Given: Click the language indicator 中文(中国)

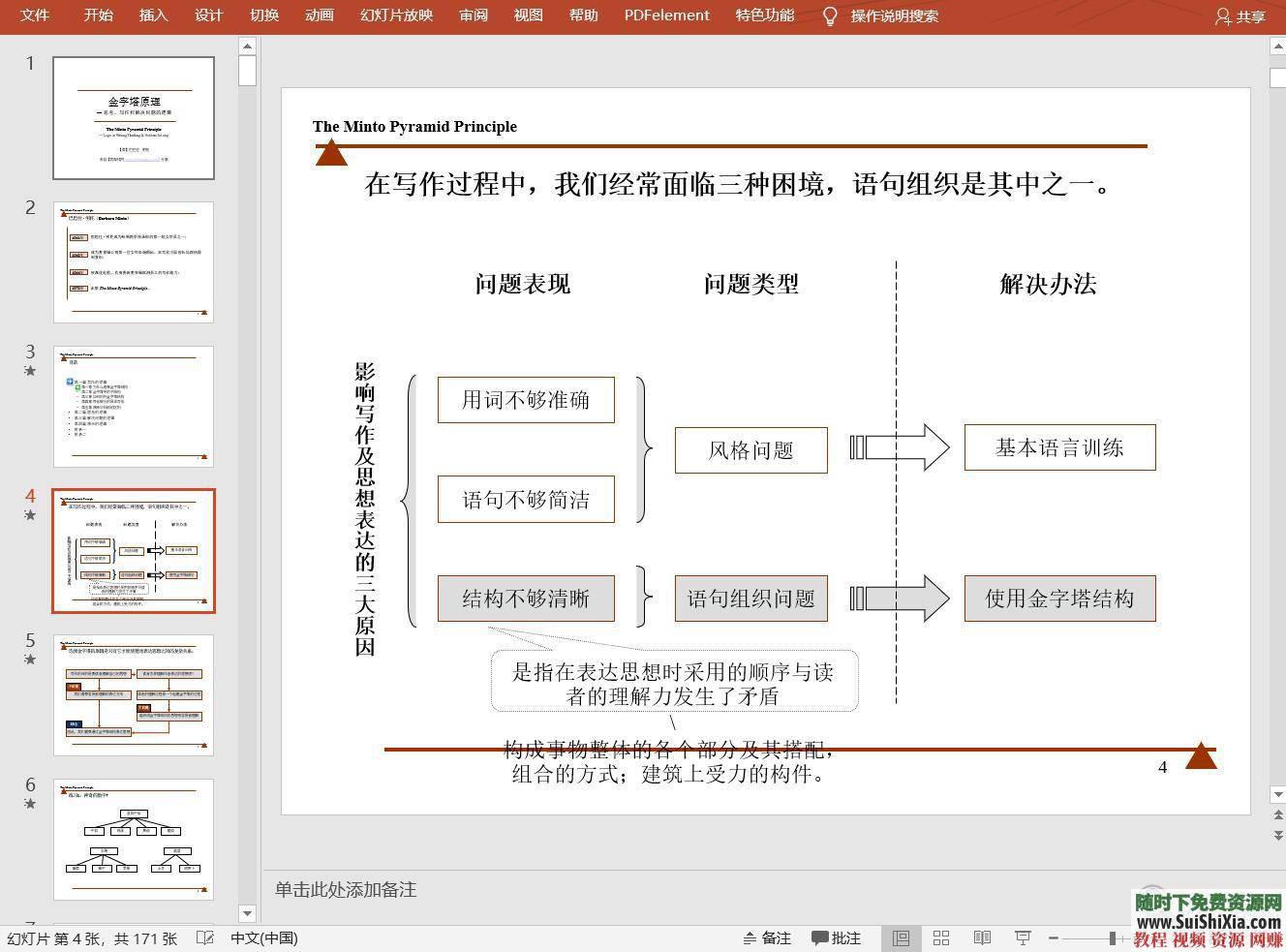Looking at the screenshot, I should (268, 937).
